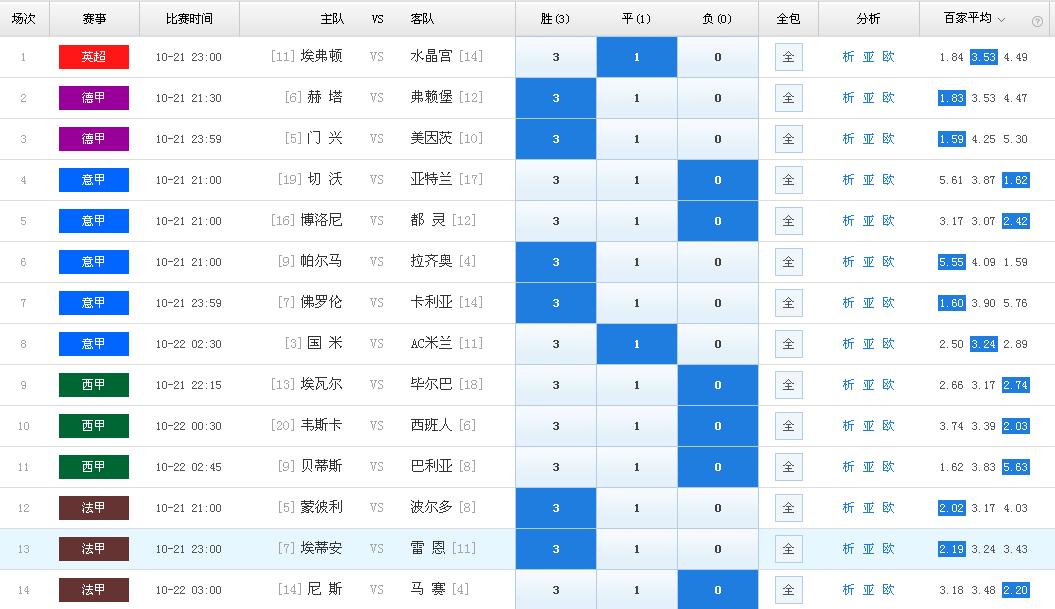1055x609 pixels.
Task: Open 析 analysis link for 国米 match
Action: coord(848,344)
